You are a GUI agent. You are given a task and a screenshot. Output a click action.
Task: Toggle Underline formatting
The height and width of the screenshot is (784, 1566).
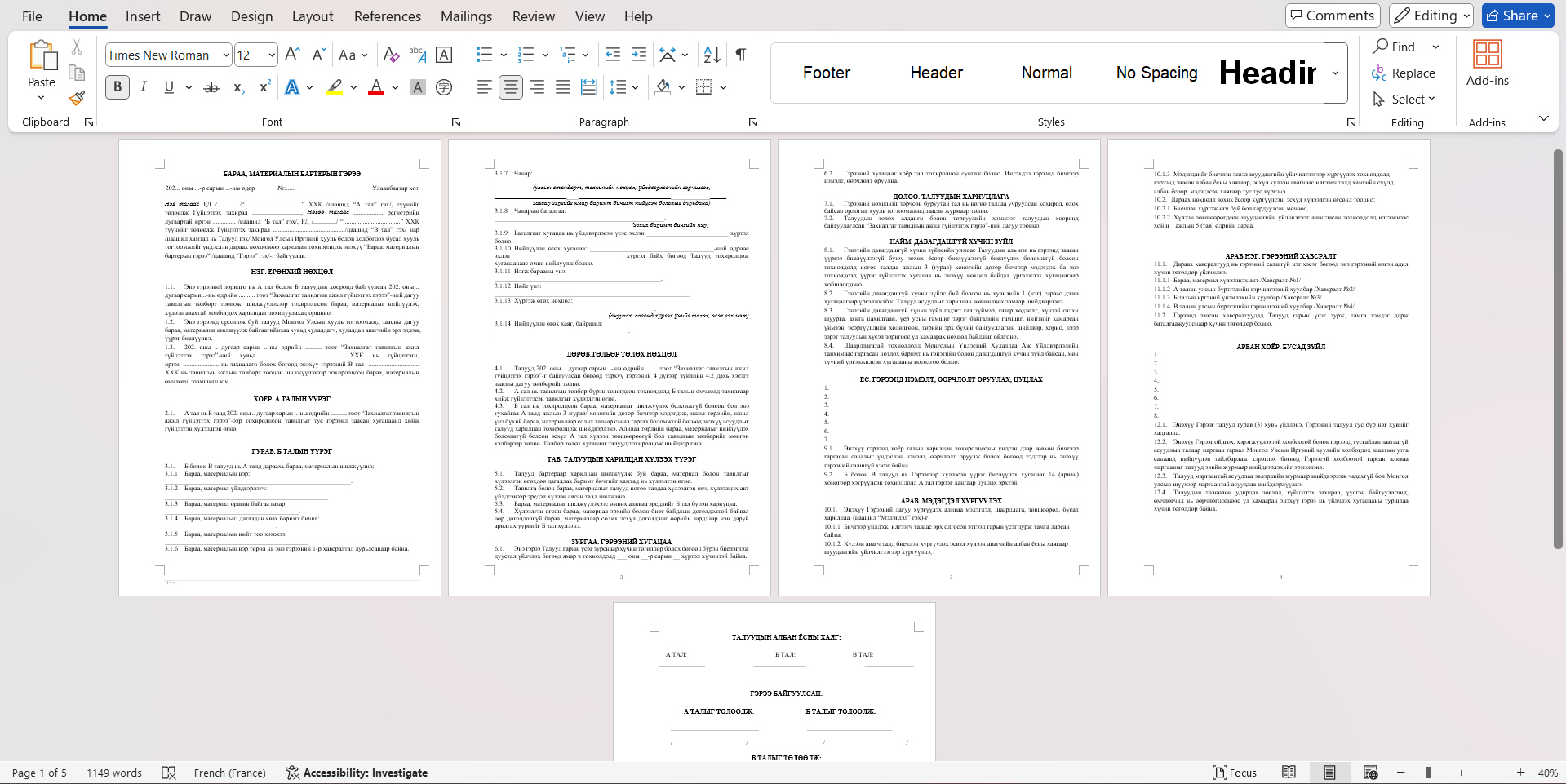pyautogui.click(x=169, y=87)
